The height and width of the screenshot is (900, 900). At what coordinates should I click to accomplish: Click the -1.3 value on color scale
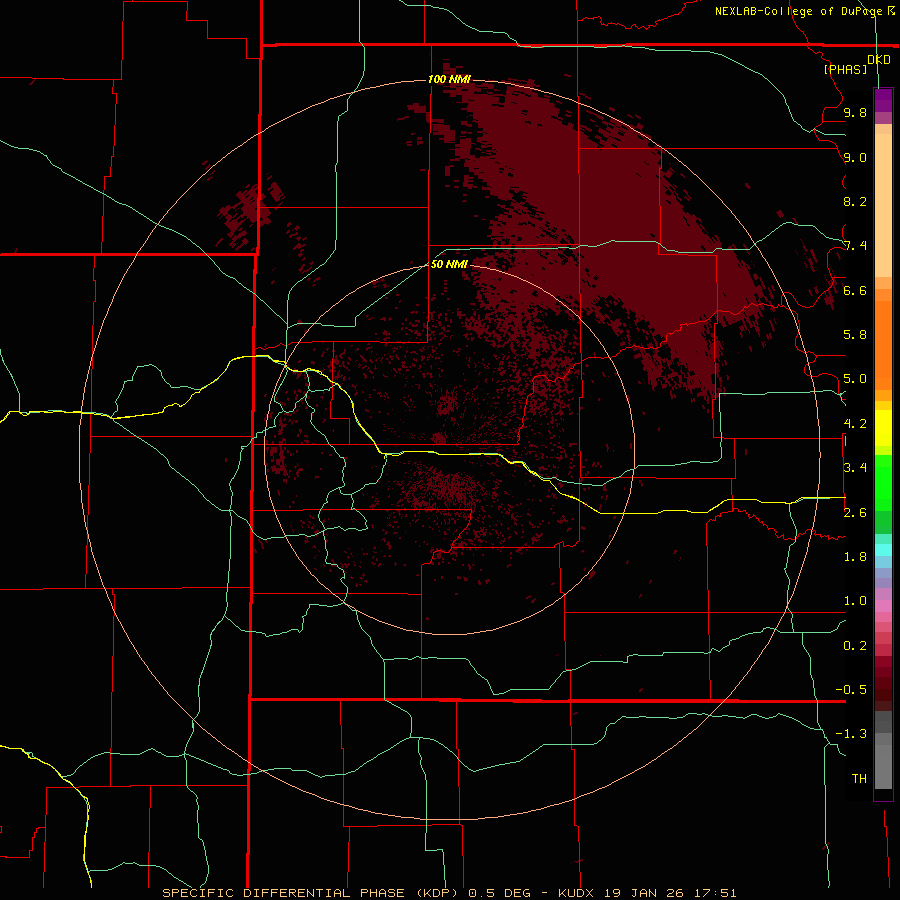[851, 734]
